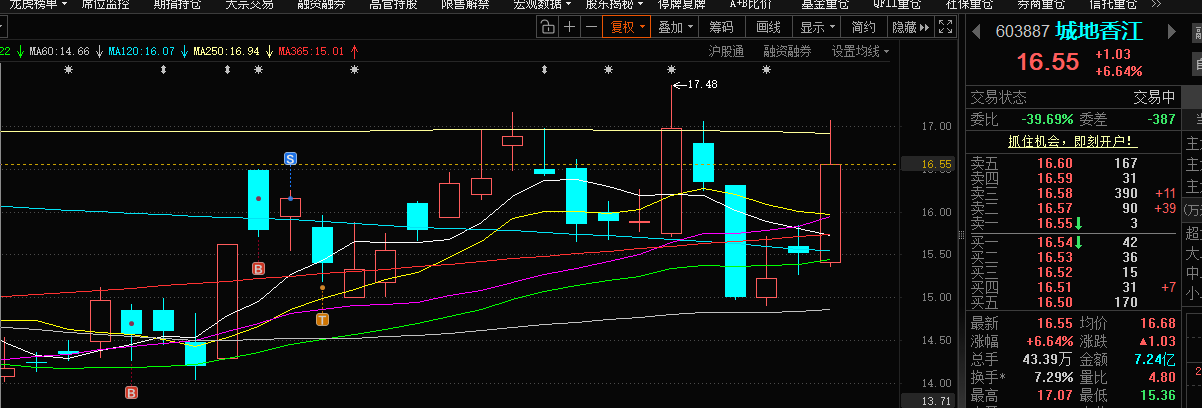Open the 期指持仓 tab
Screen dimensions: 1202x408
coord(176,4)
